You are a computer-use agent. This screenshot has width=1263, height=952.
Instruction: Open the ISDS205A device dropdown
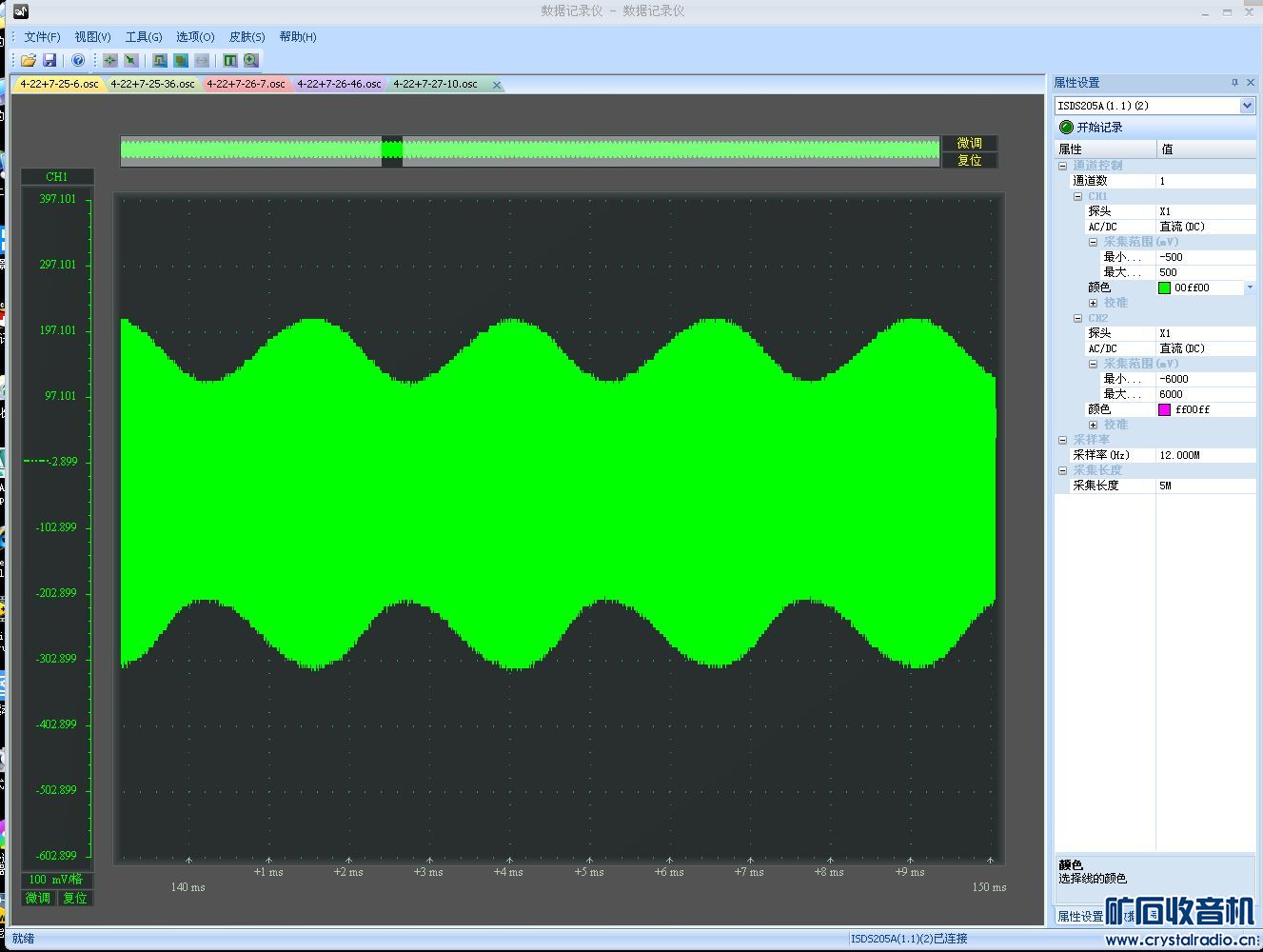point(1247,106)
